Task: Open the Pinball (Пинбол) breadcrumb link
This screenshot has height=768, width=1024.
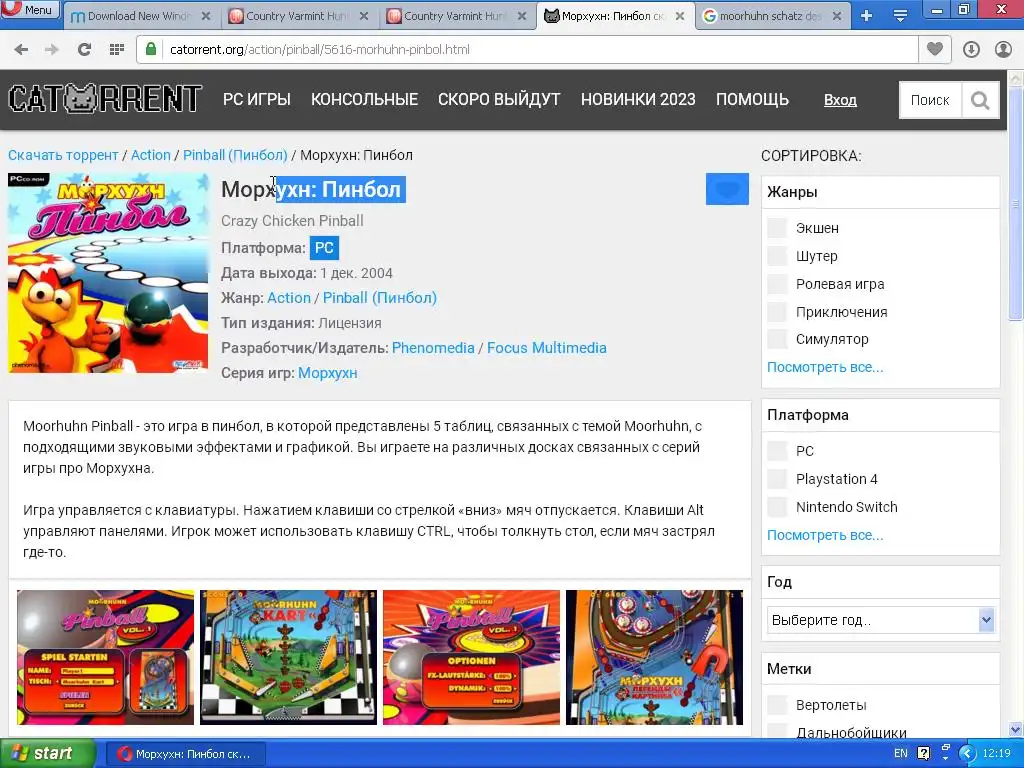Action: (x=235, y=155)
